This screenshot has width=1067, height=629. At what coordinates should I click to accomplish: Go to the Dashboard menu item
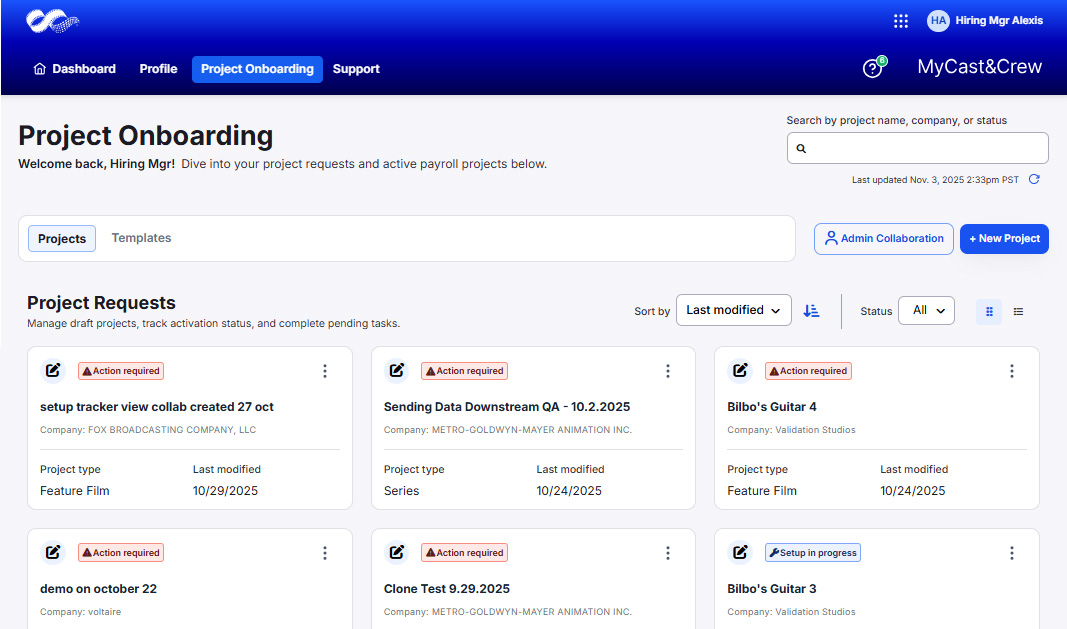(74, 69)
